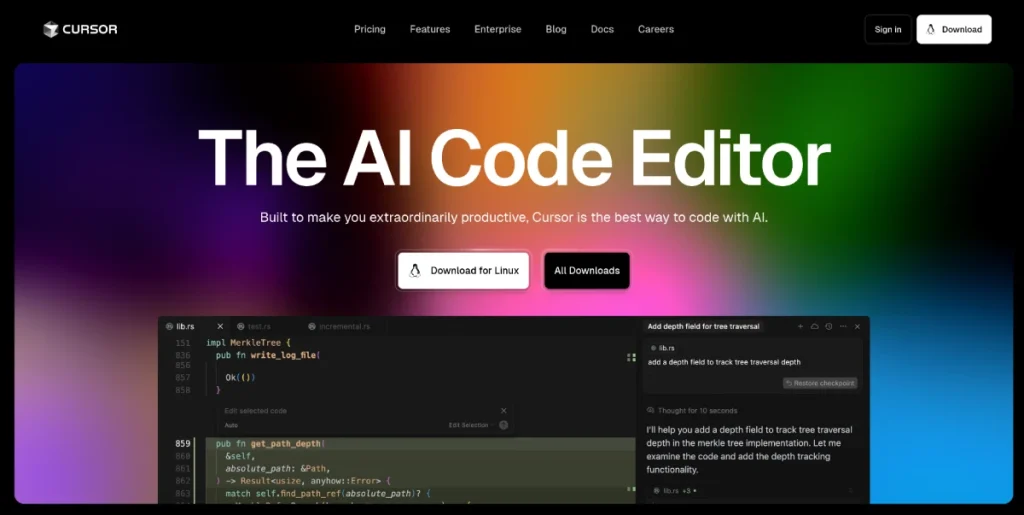This screenshot has height=515, width=1024.
Task: Click the Result<usize, anyhow::Error> code line
Action: coord(303,481)
